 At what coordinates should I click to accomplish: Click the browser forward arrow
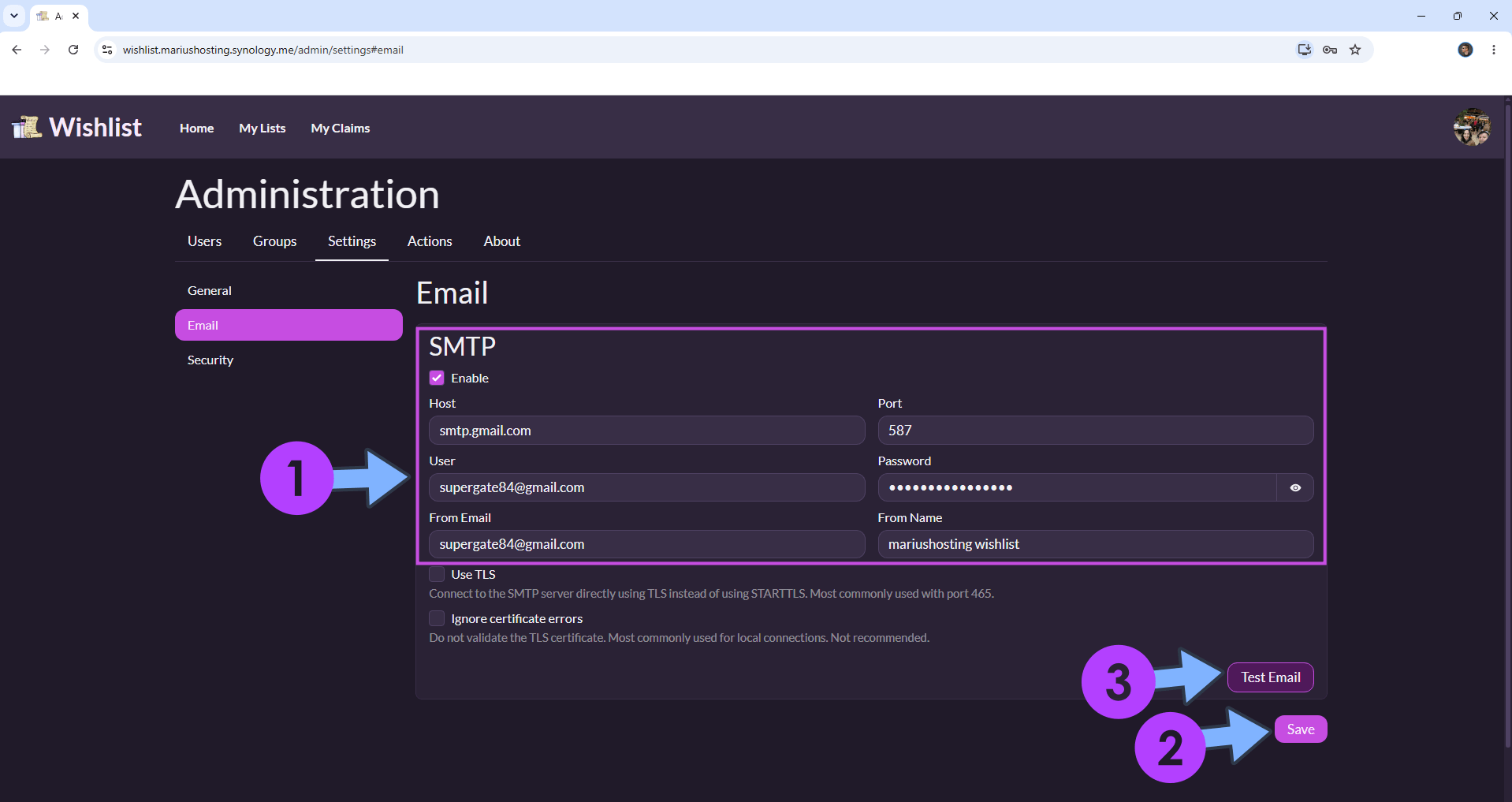tap(45, 50)
